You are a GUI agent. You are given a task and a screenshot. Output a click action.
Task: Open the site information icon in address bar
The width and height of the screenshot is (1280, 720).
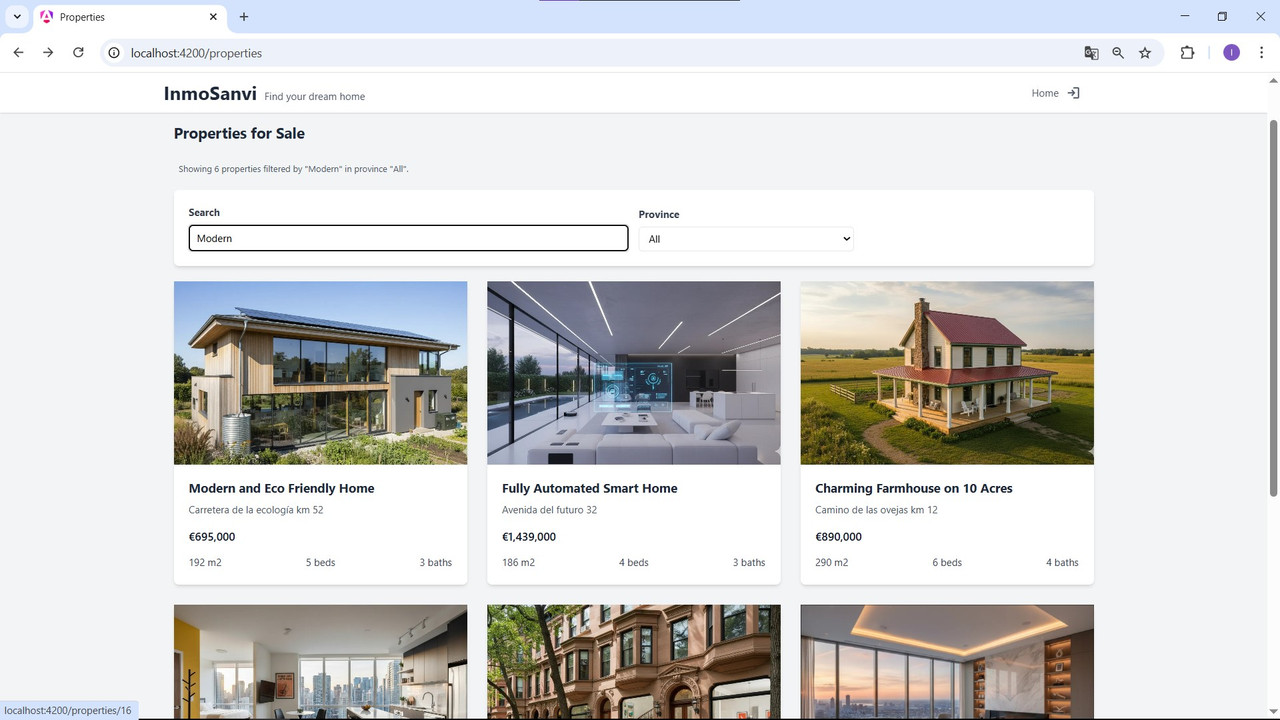(x=114, y=53)
